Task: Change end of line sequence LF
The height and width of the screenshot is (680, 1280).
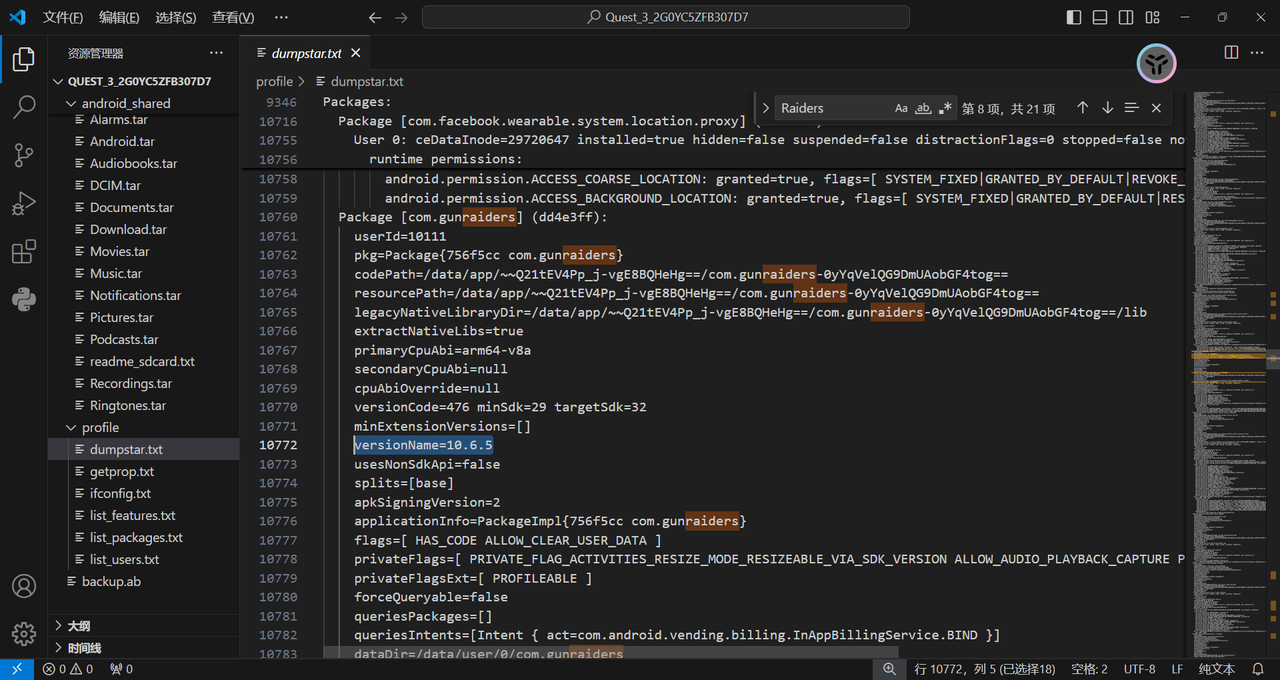Action: click(x=1177, y=669)
